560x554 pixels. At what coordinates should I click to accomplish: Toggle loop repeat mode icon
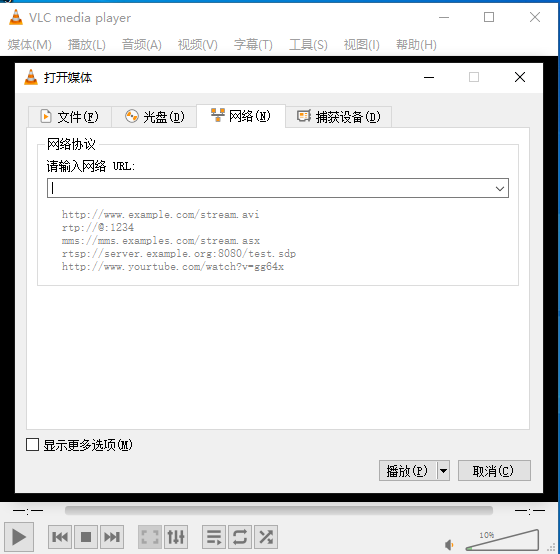click(x=240, y=536)
